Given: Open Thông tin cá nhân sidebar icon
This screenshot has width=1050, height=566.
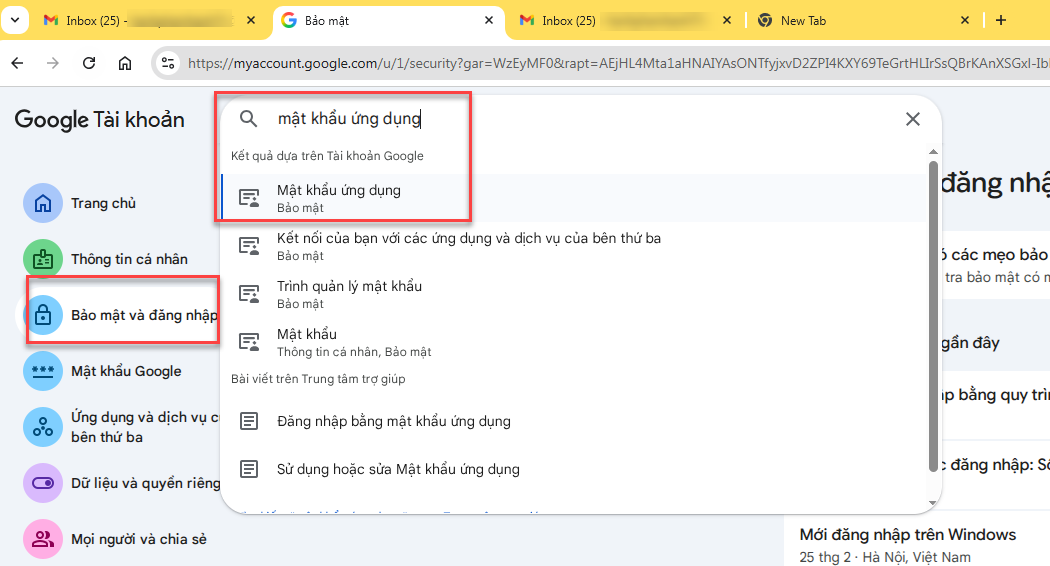Looking at the screenshot, I should pos(43,259).
